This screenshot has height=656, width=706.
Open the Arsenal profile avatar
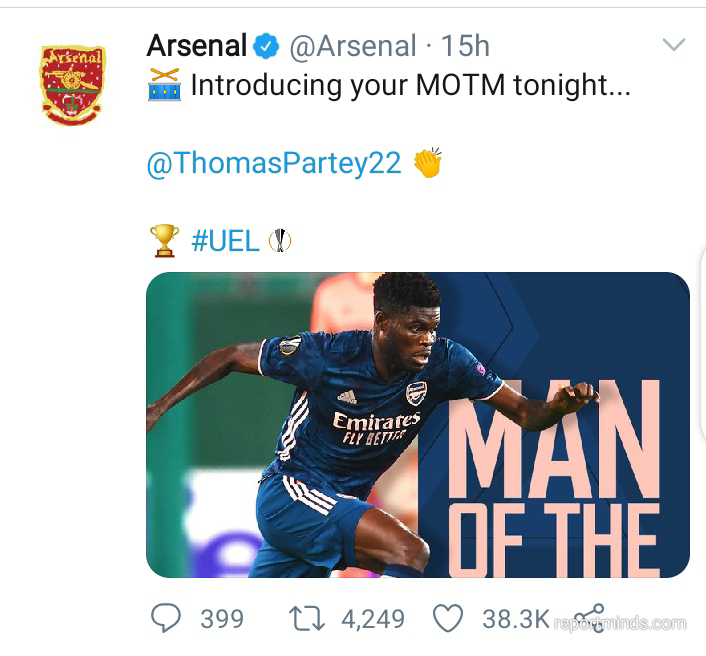tap(71, 82)
